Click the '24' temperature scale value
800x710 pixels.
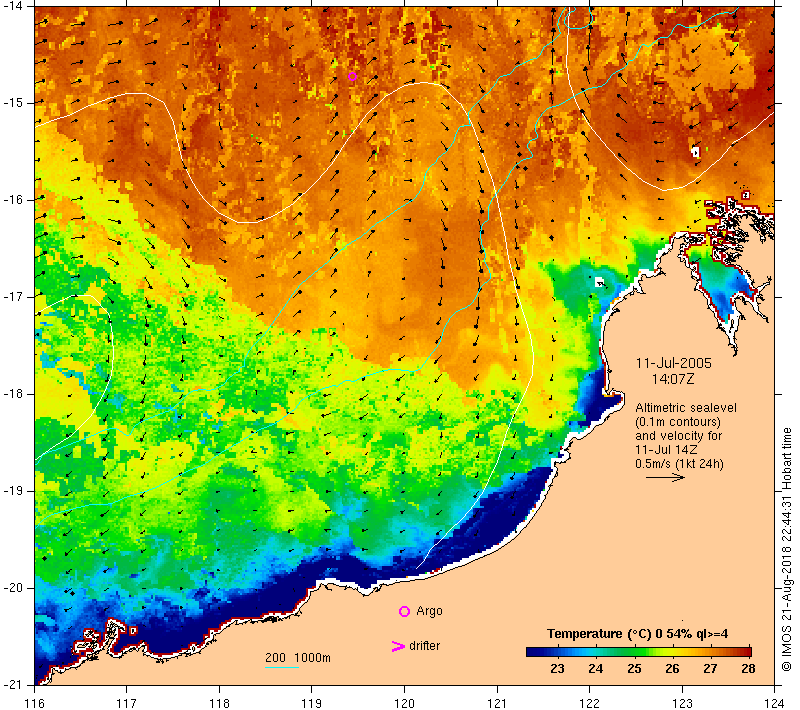pyautogui.click(x=595, y=669)
